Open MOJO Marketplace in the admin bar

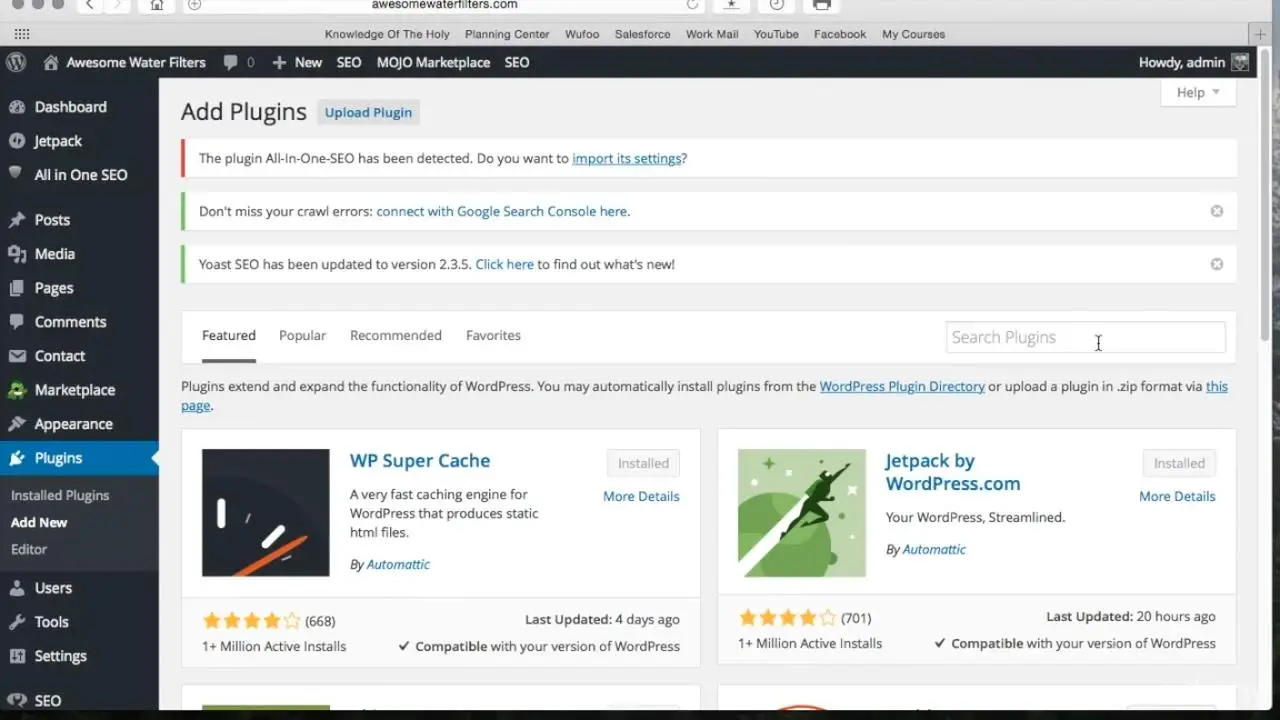tap(433, 62)
